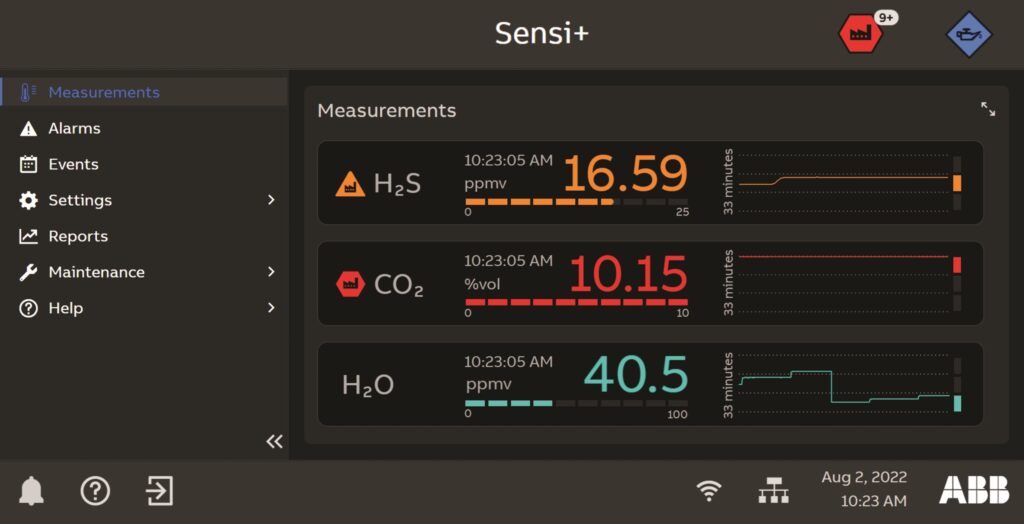Click the Wi-Fi status icon
Screen dimensions: 1024x524
(709, 490)
